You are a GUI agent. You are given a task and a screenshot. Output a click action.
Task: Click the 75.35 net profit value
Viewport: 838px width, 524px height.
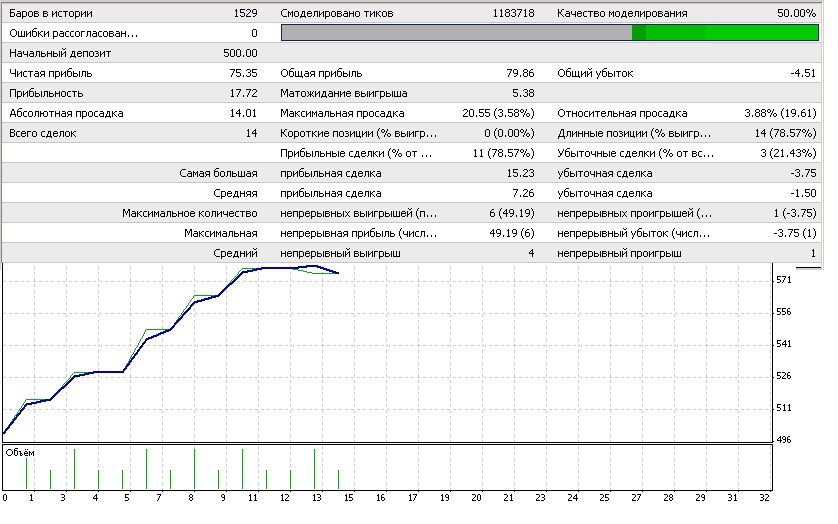(x=243, y=73)
